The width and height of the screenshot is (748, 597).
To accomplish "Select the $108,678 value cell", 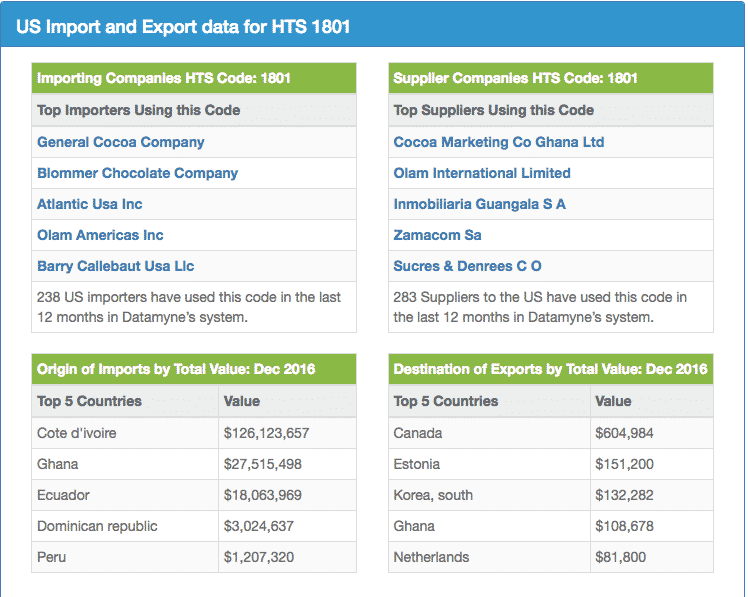I will click(x=652, y=526).
